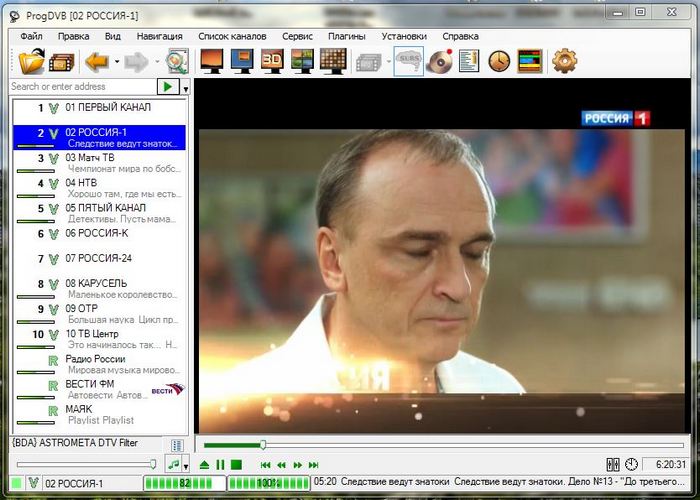Open settings with the gear icon
Screen dimensions: 700x500
(x=565, y=62)
